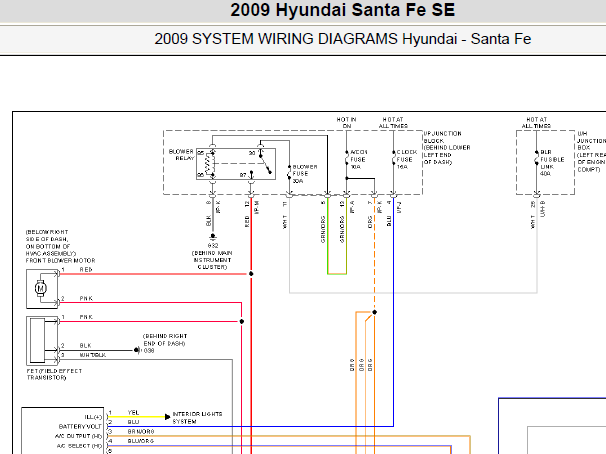Click the 'HOT IN ON' label

pos(346,123)
